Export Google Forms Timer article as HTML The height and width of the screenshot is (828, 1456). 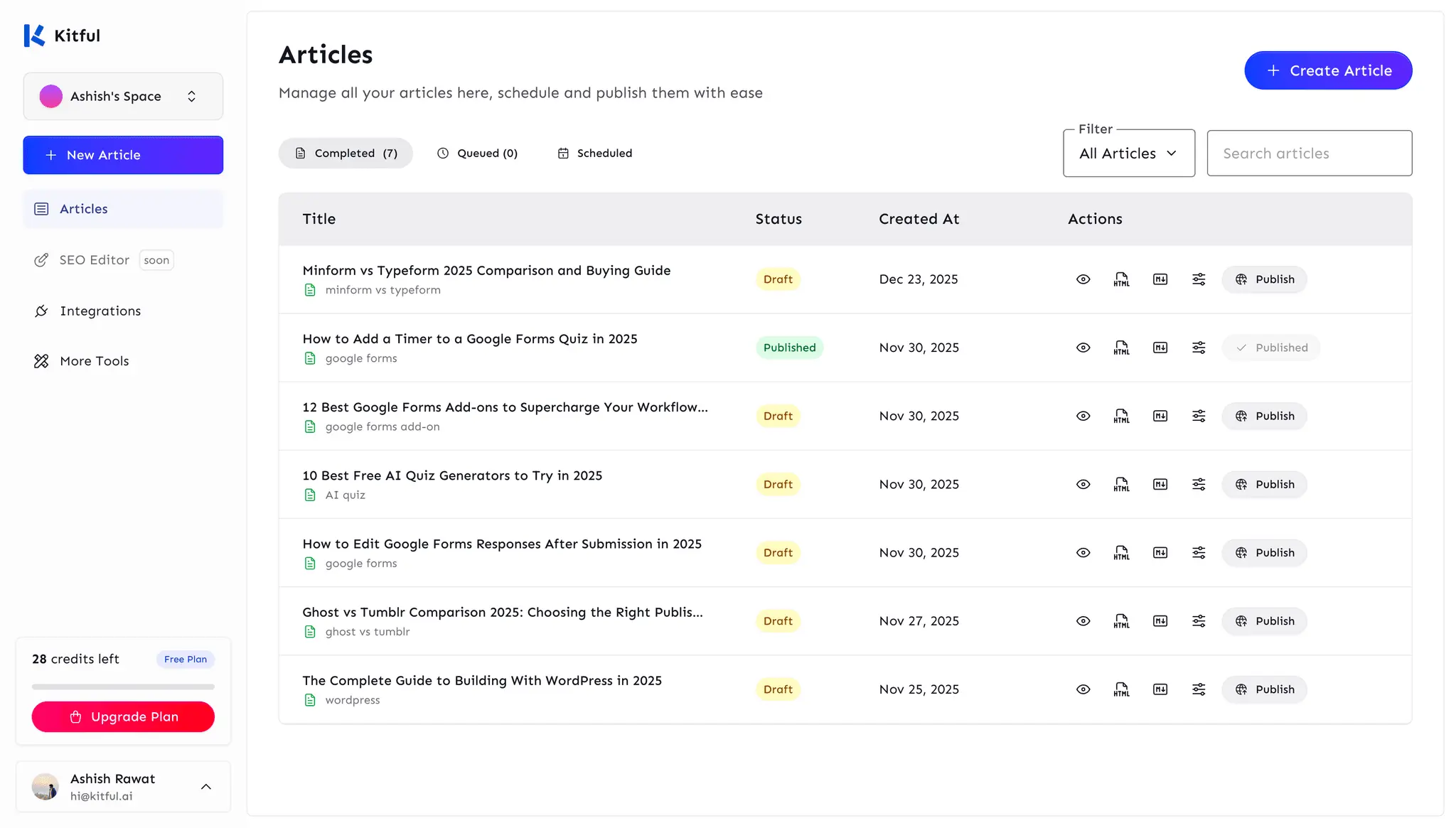tap(1121, 348)
